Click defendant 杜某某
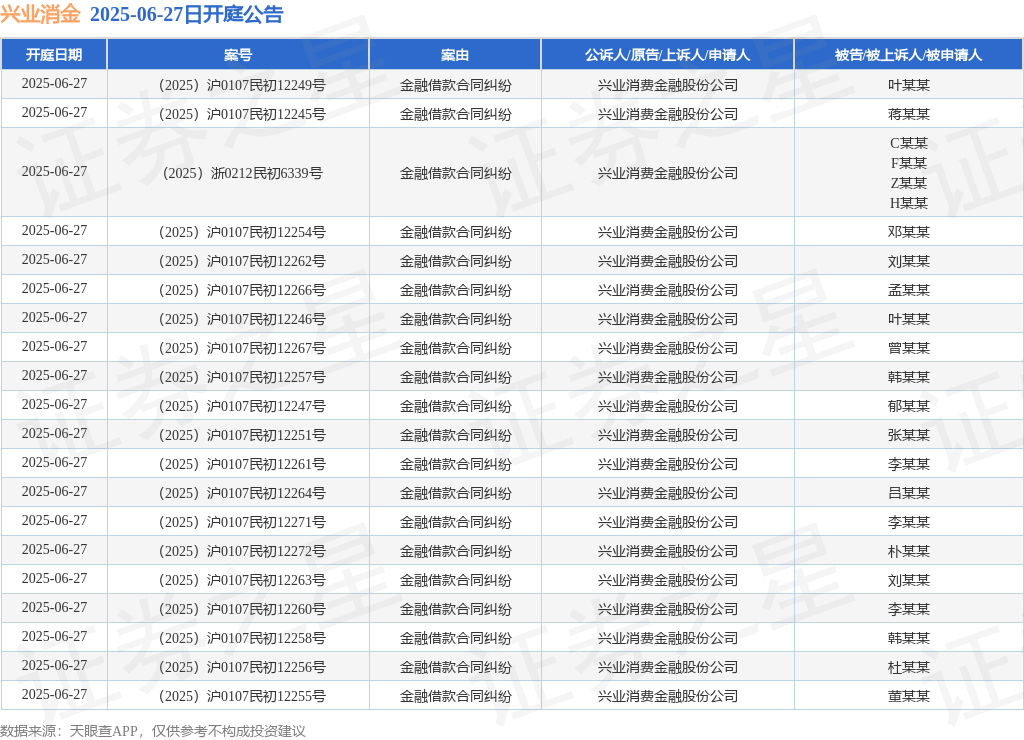The width and height of the screenshot is (1024, 740). pos(908,667)
